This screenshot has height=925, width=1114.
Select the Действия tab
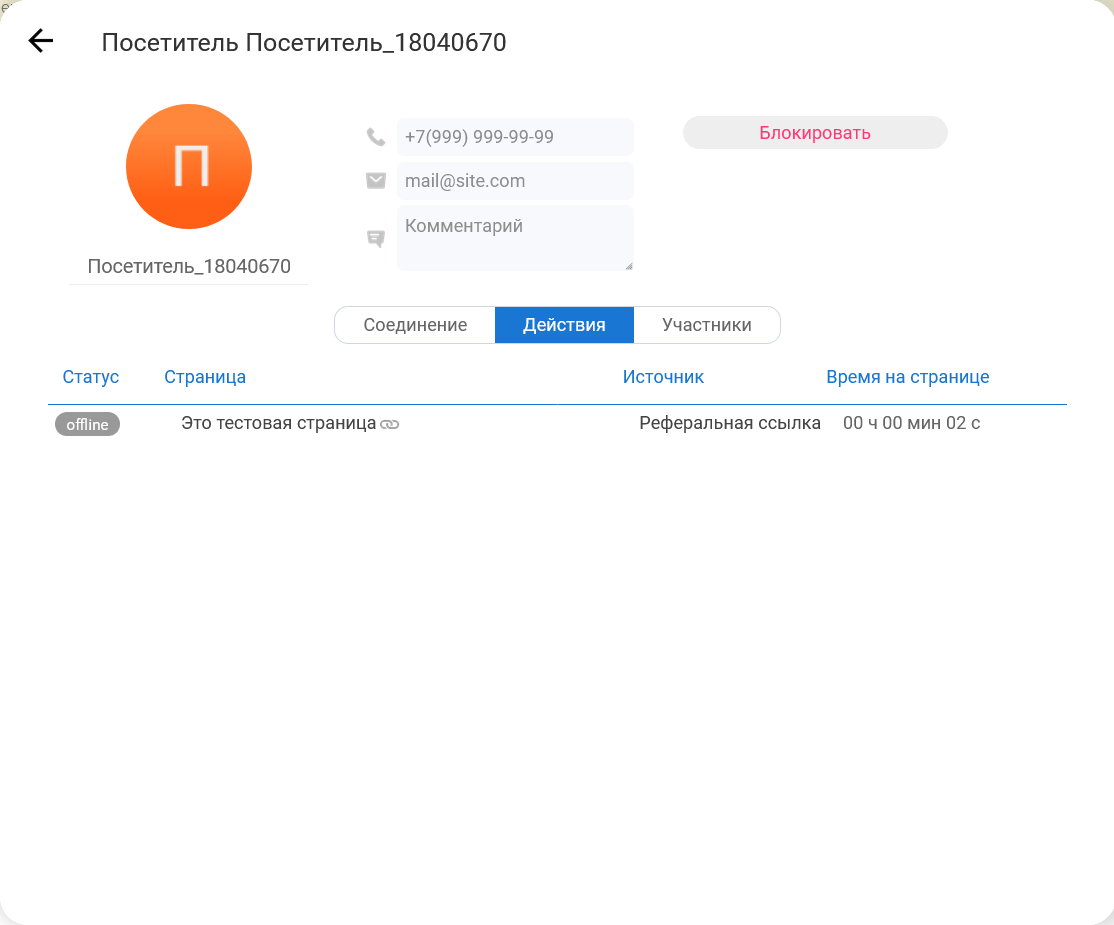pyautogui.click(x=564, y=325)
